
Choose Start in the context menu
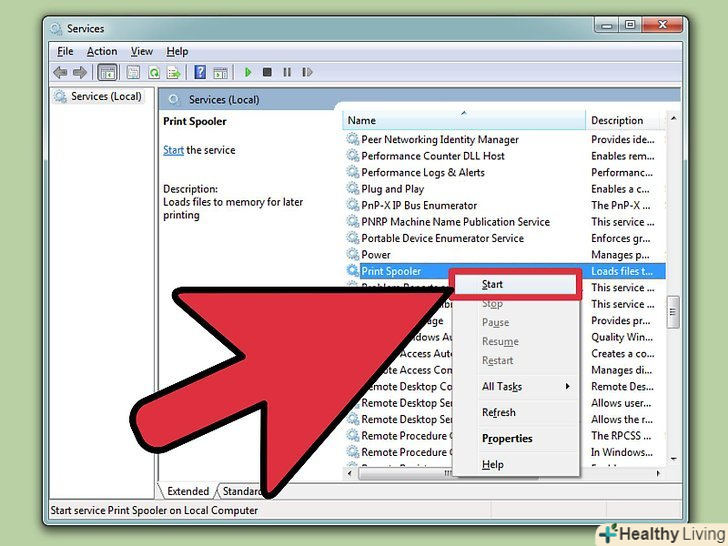(x=515, y=284)
